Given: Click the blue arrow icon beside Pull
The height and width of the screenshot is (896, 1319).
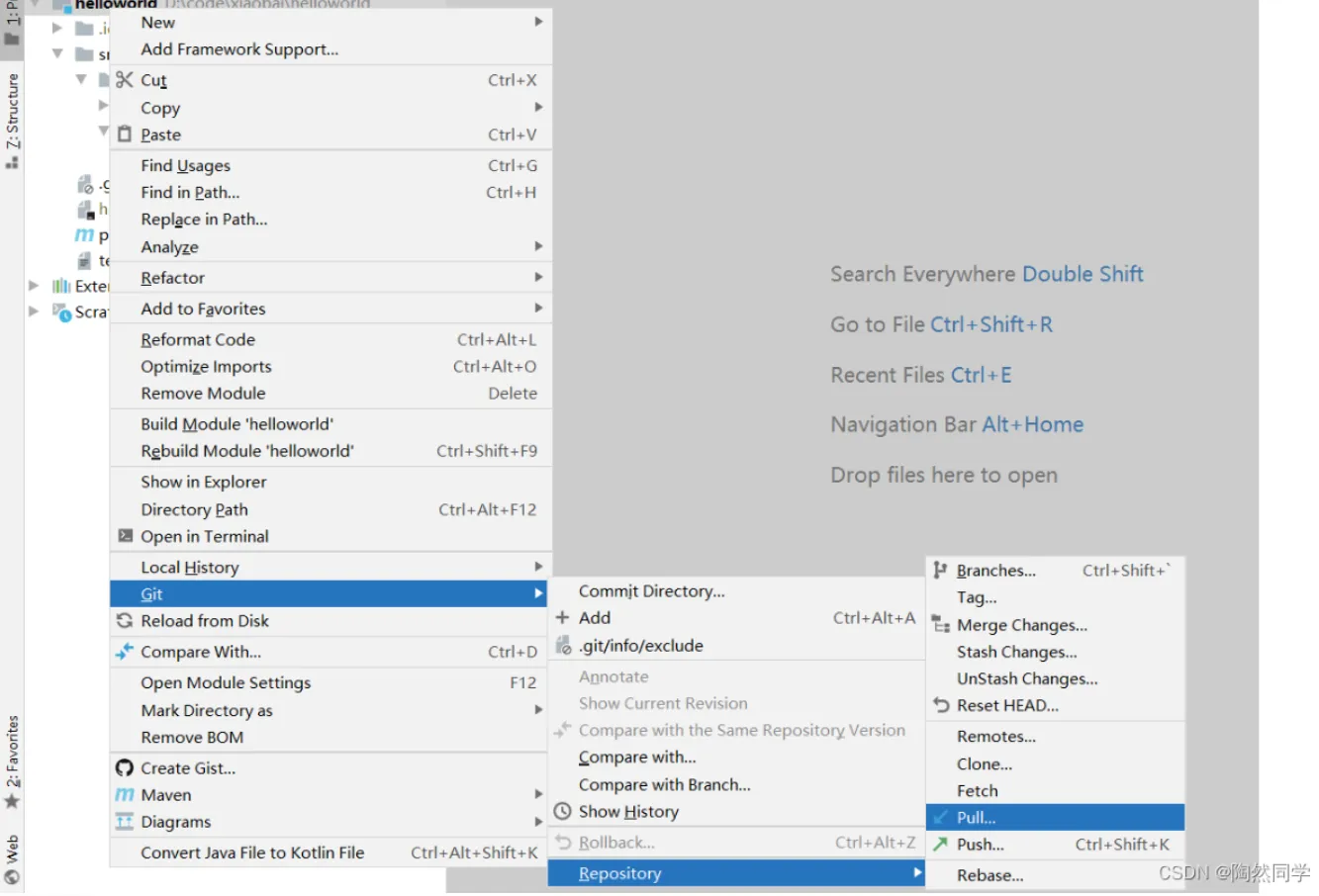Looking at the screenshot, I should pyautogui.click(x=941, y=818).
